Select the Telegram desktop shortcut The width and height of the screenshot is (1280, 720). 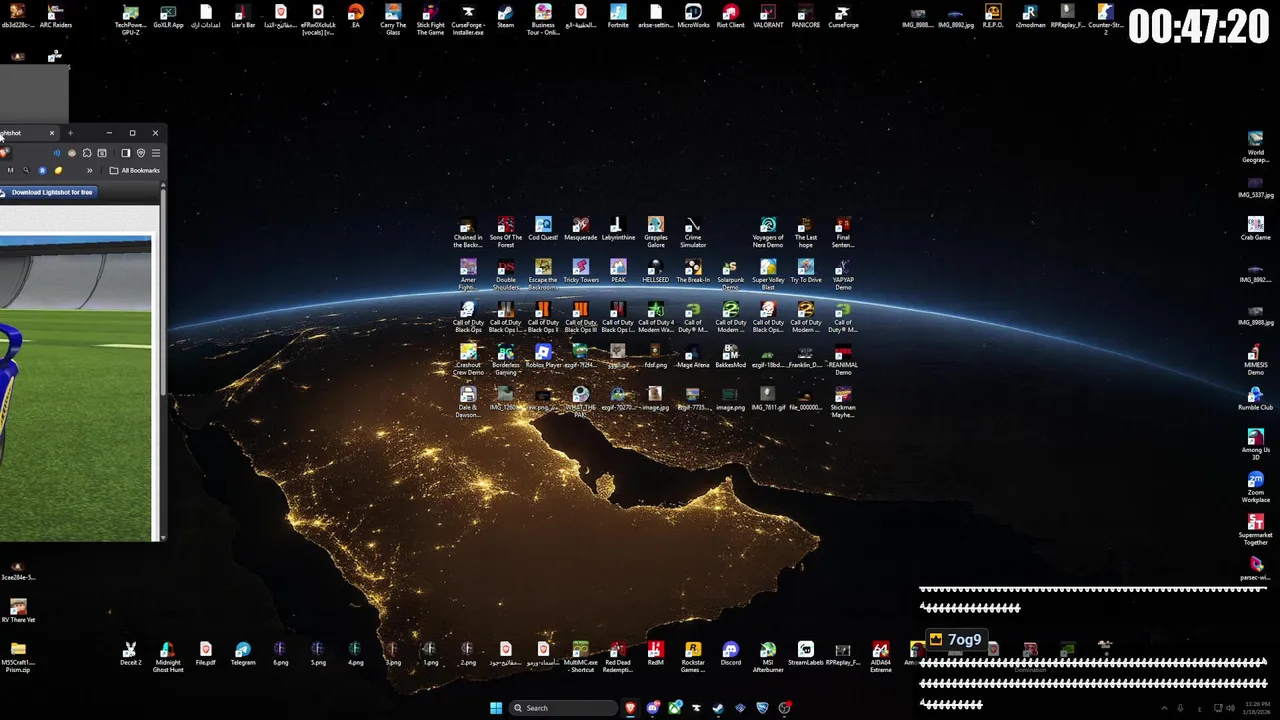click(x=243, y=654)
